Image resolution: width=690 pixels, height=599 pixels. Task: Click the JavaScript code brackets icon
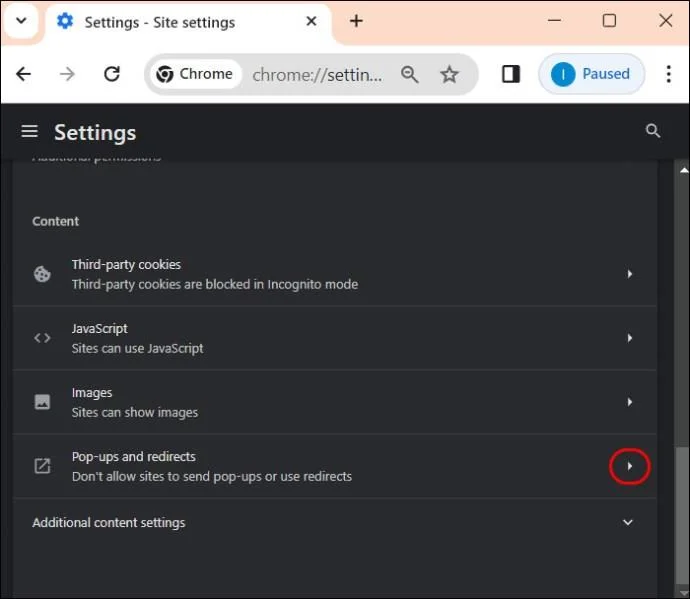point(42,338)
